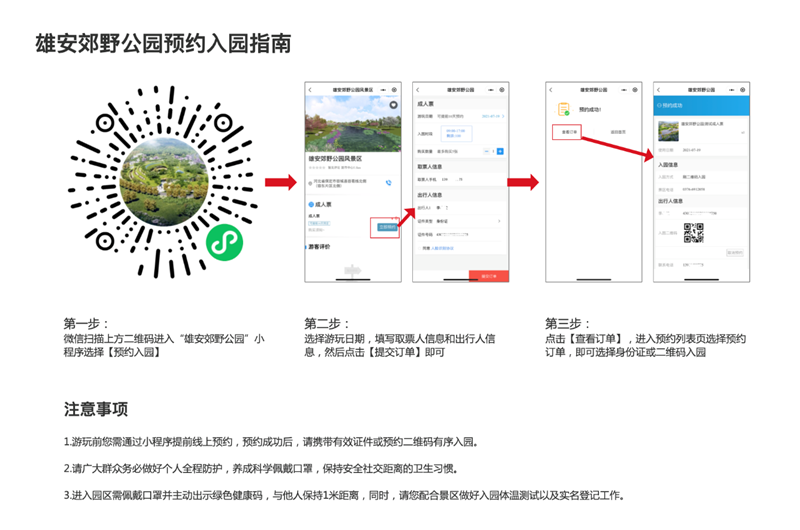Viewport: 800px width, 530px height.
Task: Click the red submit order button
Action: coord(489,276)
